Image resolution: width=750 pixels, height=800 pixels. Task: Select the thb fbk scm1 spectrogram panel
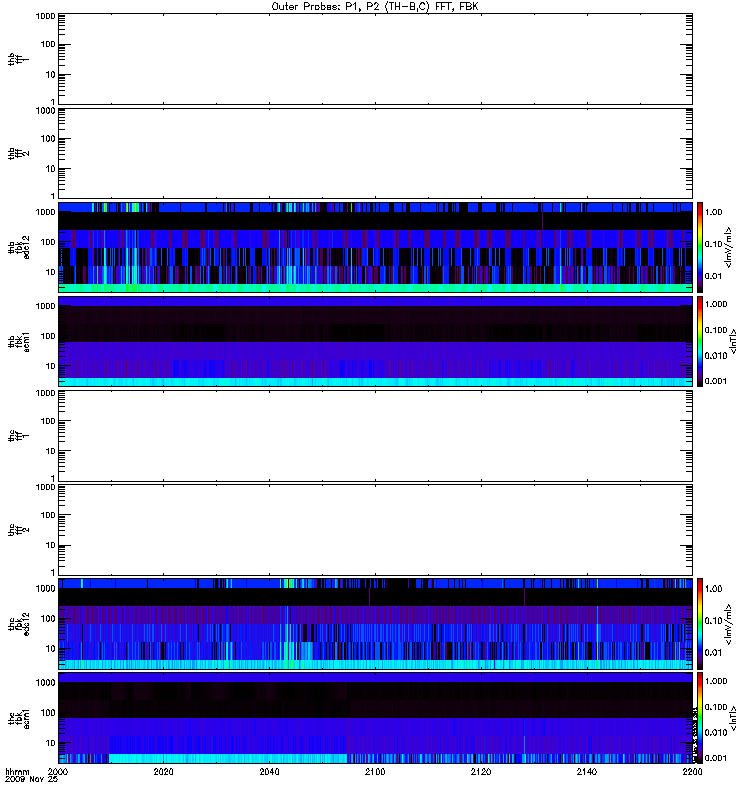click(376, 341)
